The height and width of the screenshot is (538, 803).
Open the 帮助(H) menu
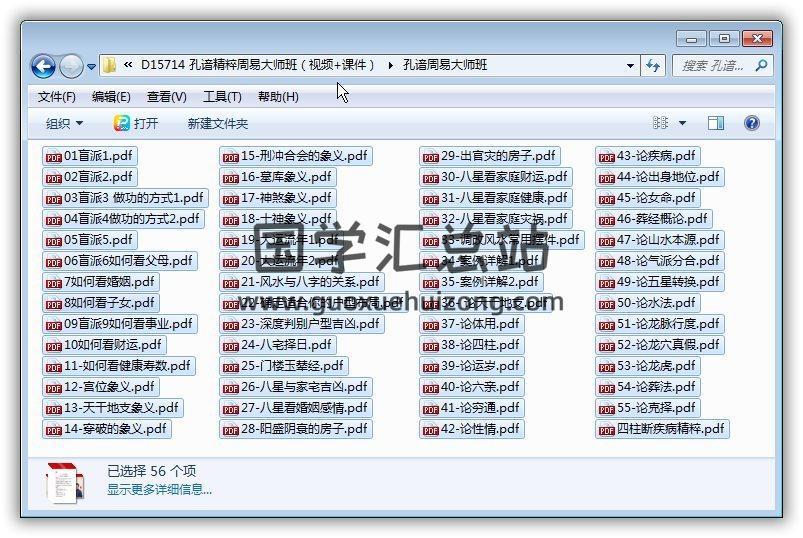tap(278, 97)
